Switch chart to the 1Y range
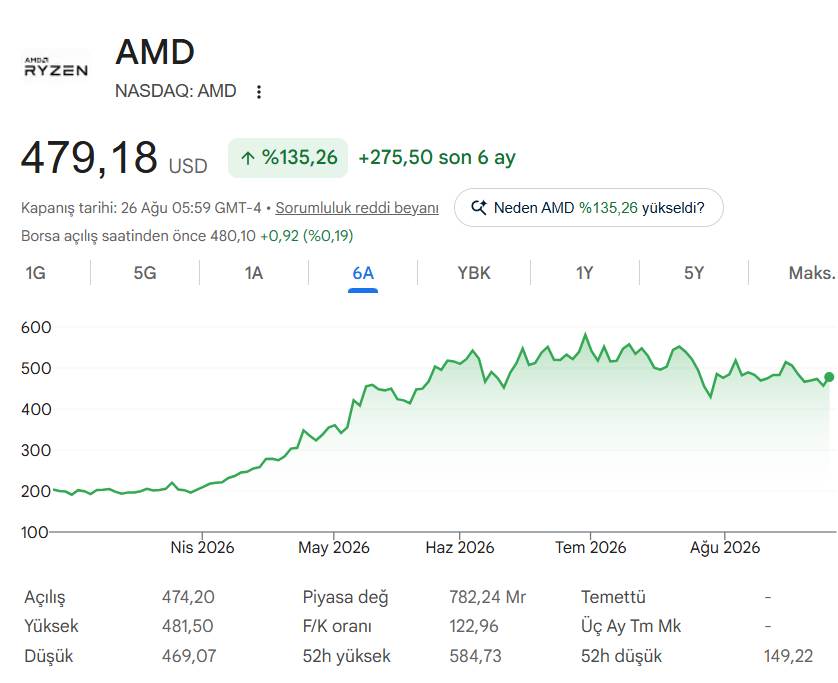The height and width of the screenshot is (683, 838). [x=585, y=273]
